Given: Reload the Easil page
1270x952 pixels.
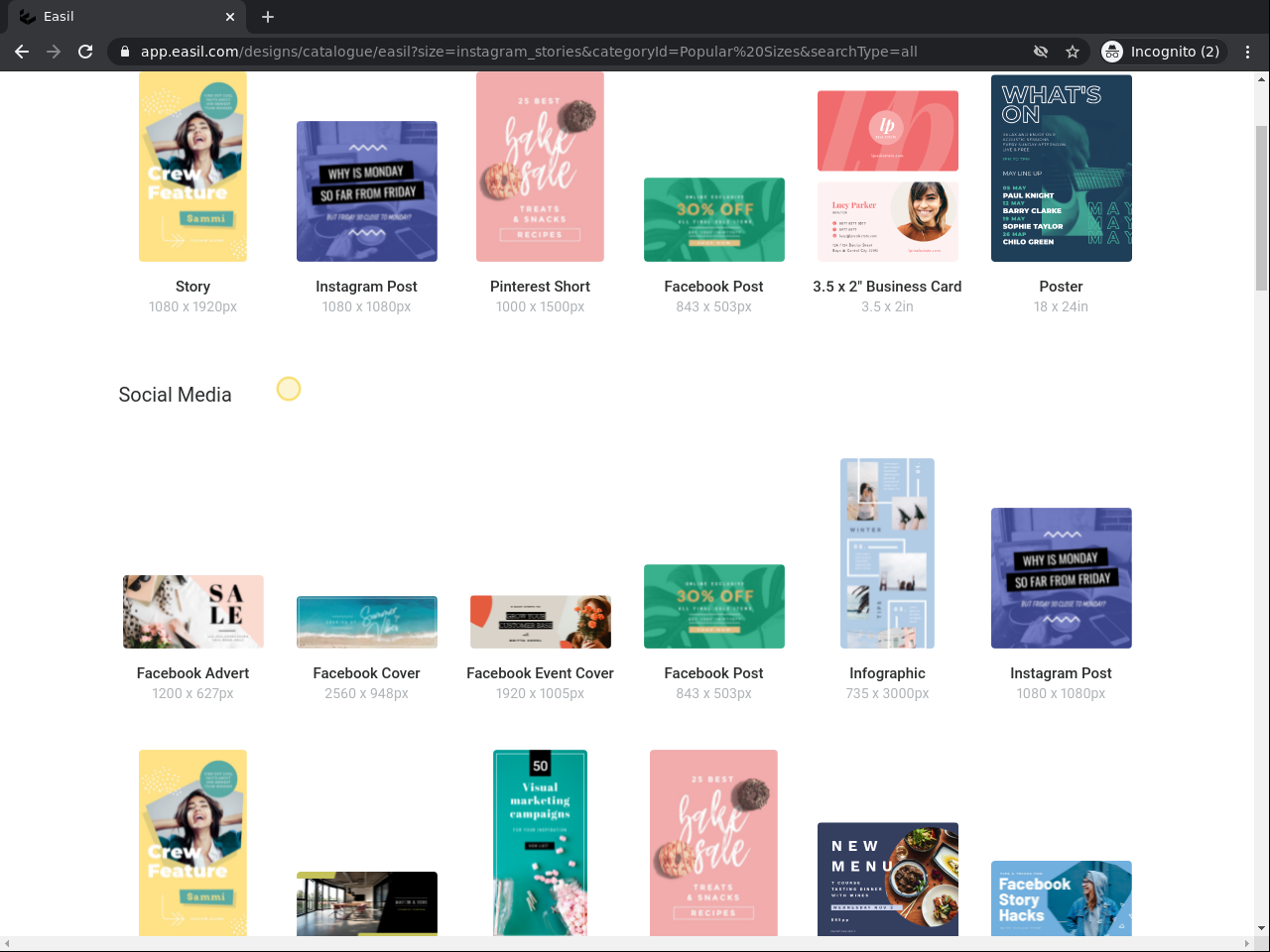Looking at the screenshot, I should (x=85, y=52).
